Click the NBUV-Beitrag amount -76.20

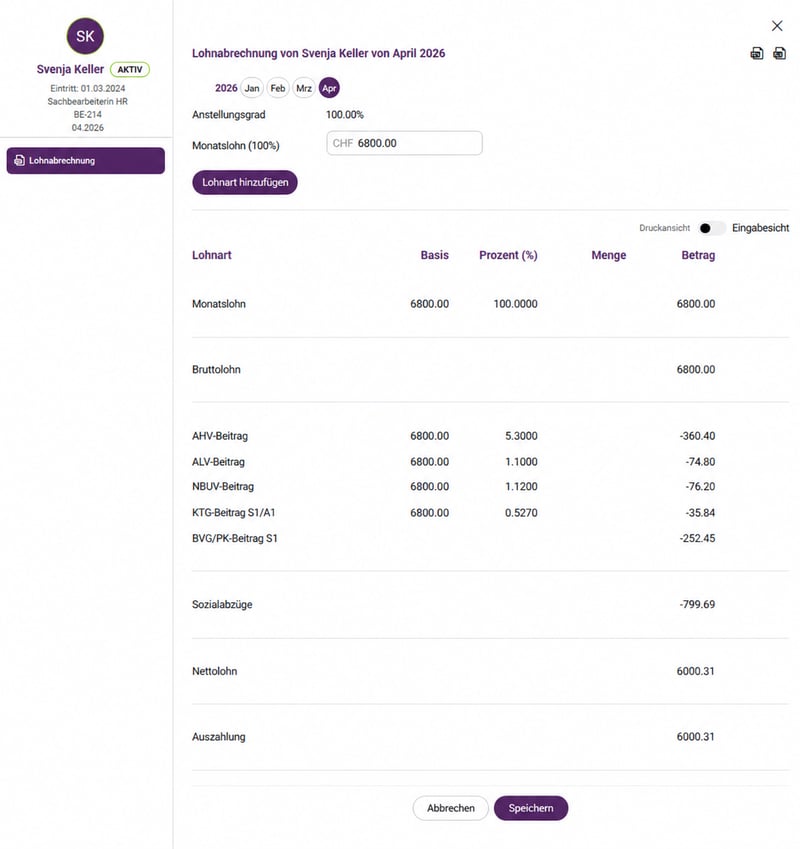pyautogui.click(x=700, y=486)
